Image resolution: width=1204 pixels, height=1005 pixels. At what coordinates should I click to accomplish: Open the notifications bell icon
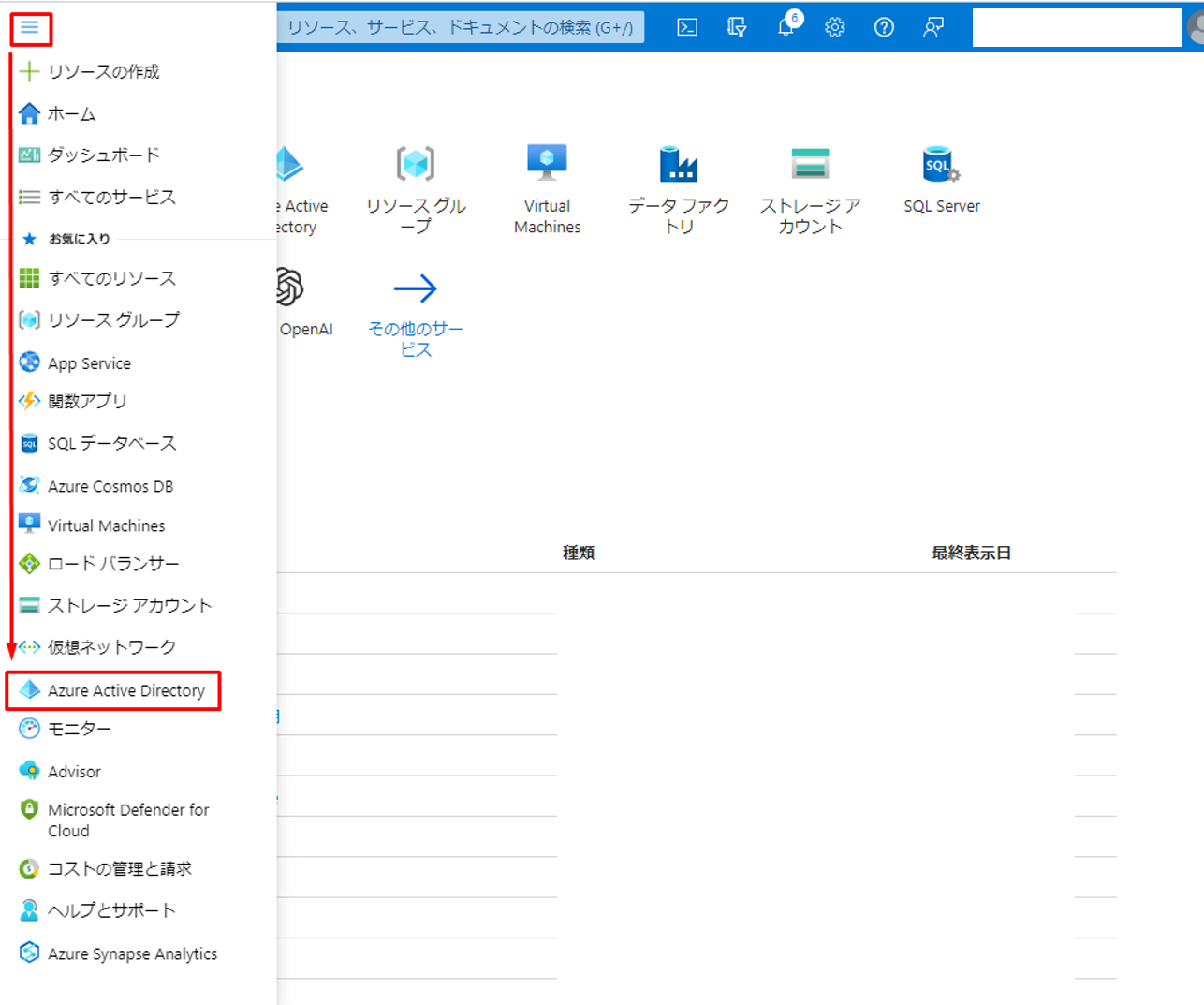[786, 27]
